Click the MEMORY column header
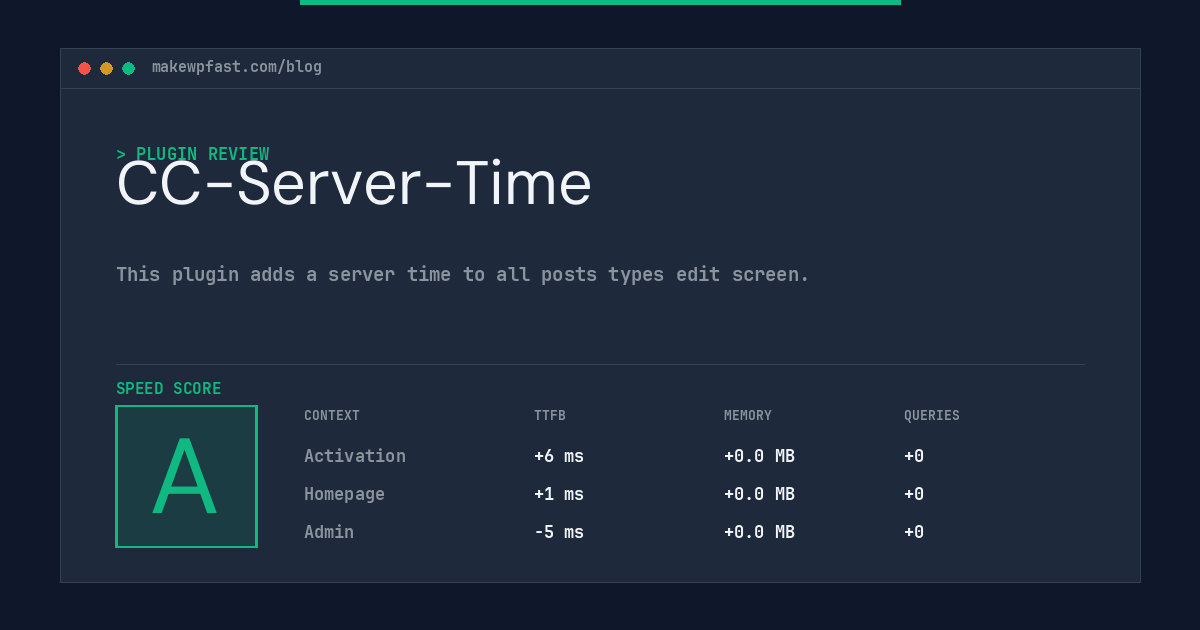Viewport: 1200px width, 630px height. tap(748, 416)
